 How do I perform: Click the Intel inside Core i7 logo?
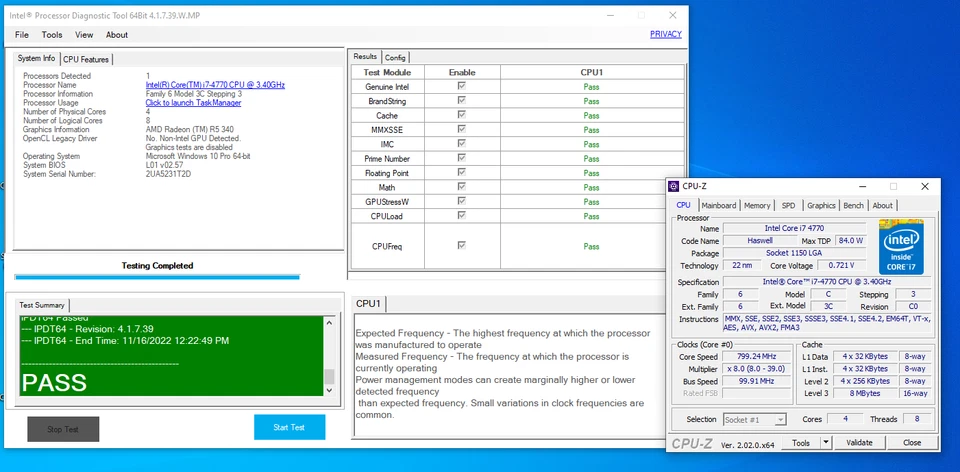click(901, 247)
